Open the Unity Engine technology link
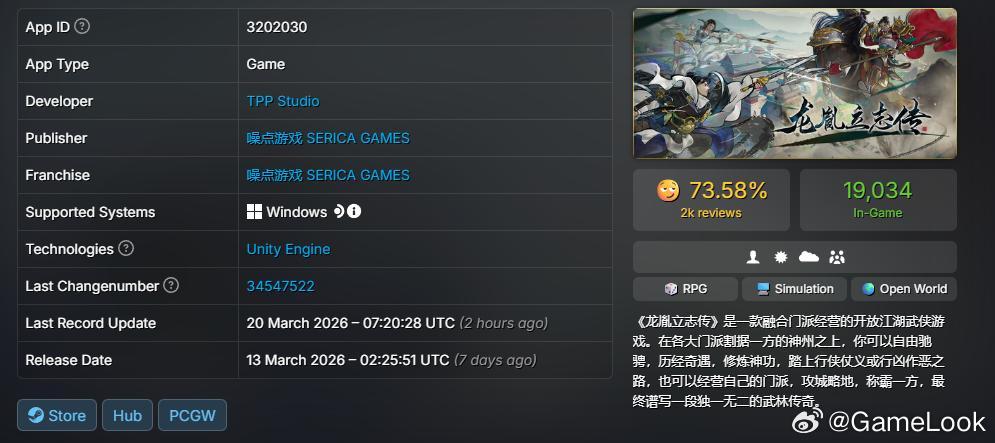 [x=288, y=249]
